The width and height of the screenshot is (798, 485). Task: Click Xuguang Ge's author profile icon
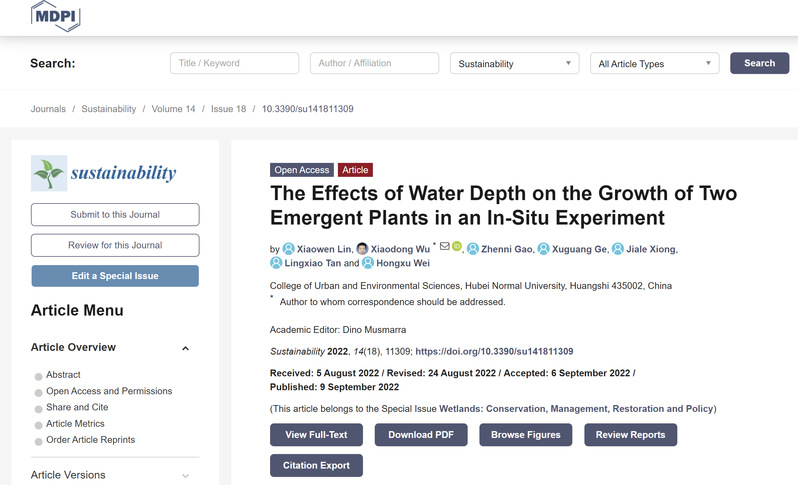[x=543, y=249]
